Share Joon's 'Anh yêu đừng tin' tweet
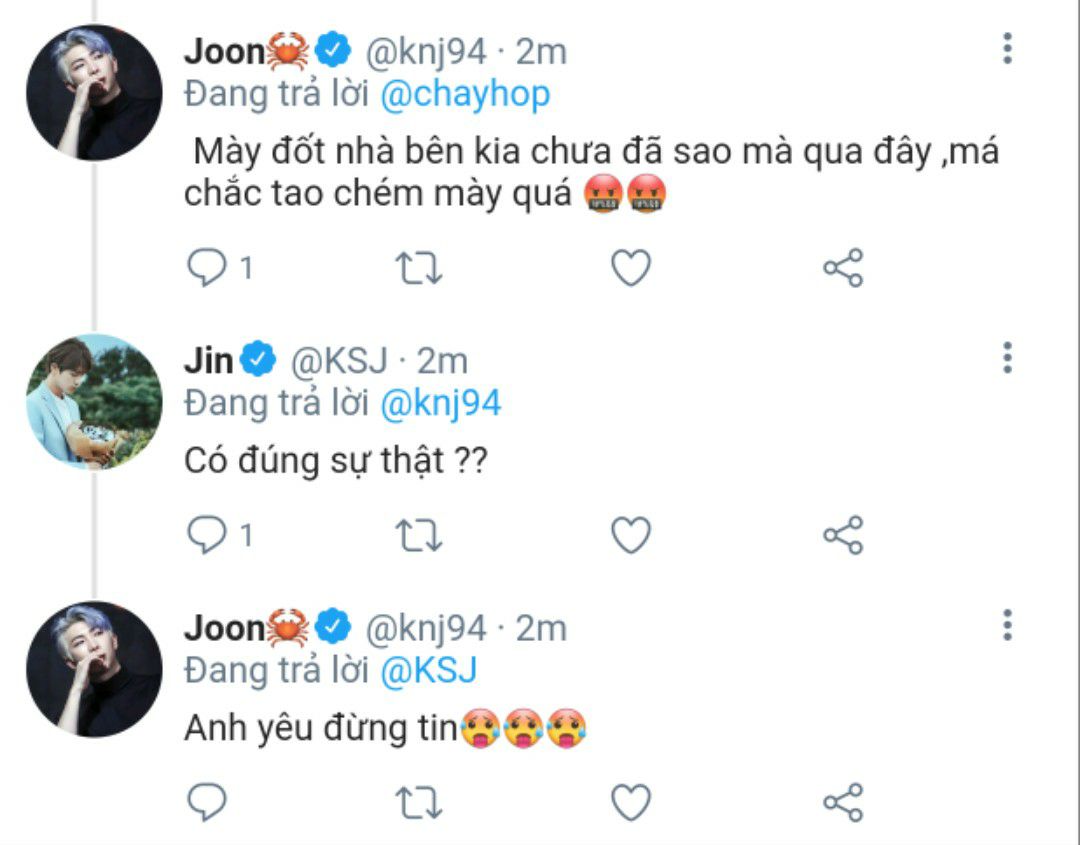Image resolution: width=1080 pixels, height=845 pixels. pos(843,802)
